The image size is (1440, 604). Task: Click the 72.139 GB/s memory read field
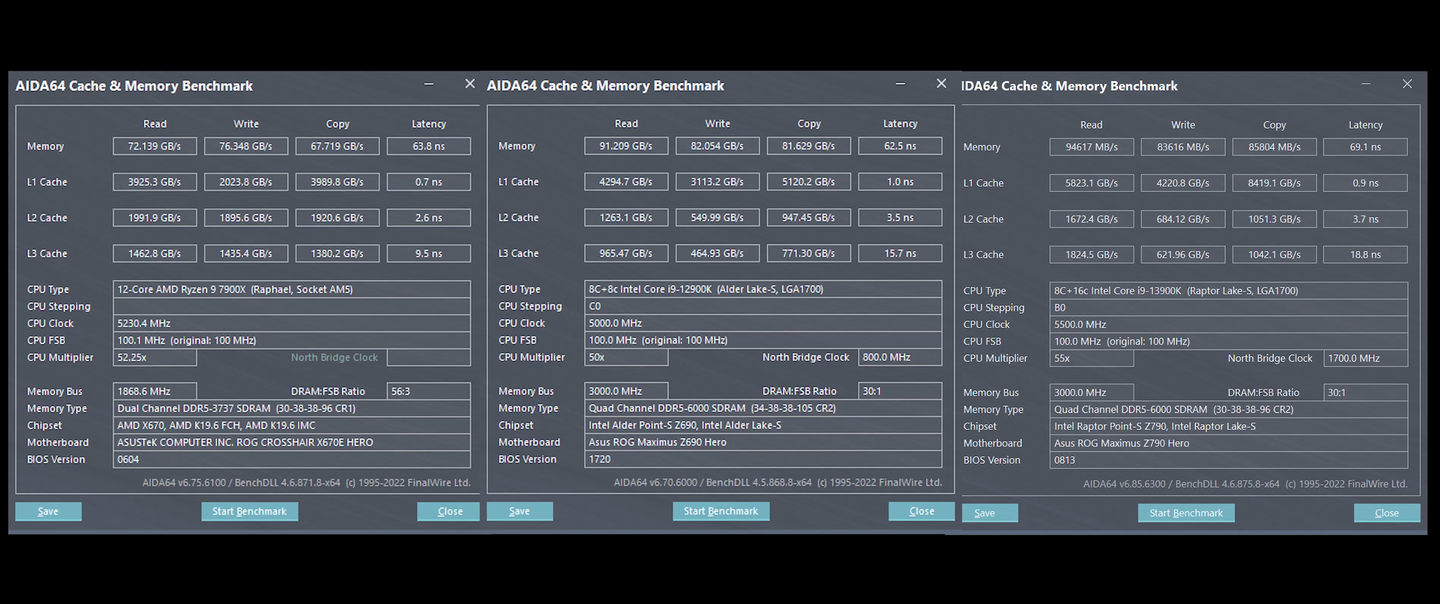pyautogui.click(x=155, y=146)
